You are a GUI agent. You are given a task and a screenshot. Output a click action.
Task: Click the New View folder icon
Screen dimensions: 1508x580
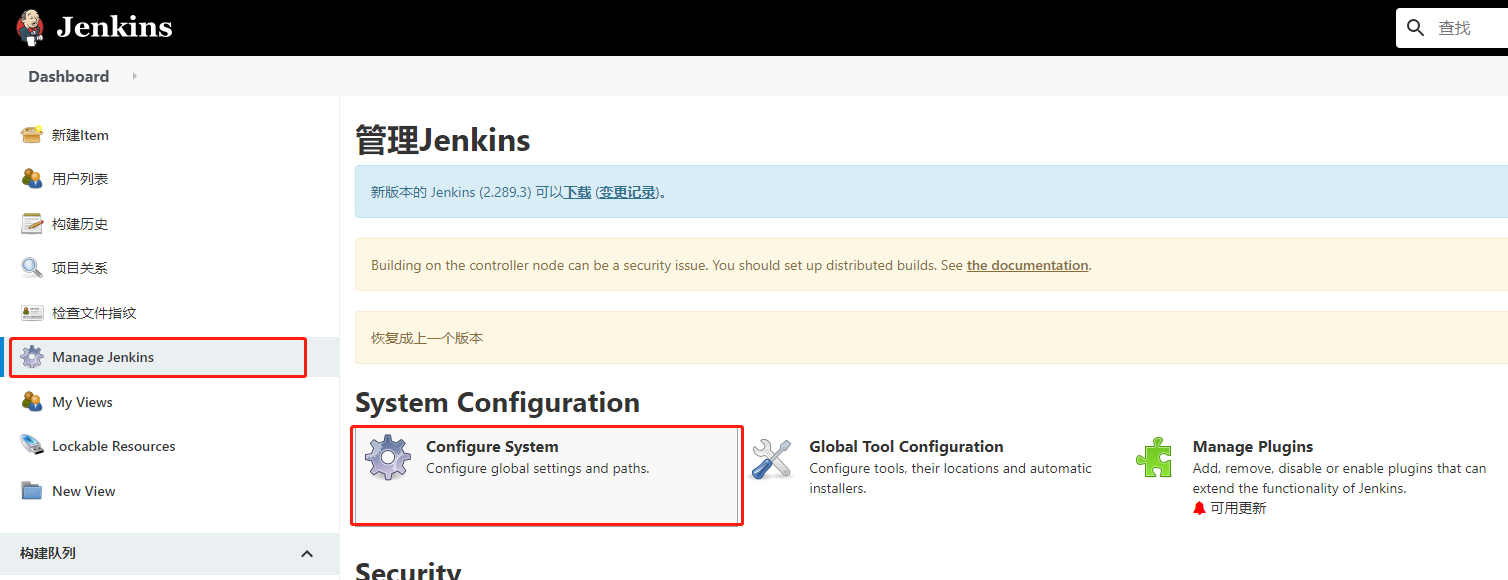pyautogui.click(x=32, y=491)
